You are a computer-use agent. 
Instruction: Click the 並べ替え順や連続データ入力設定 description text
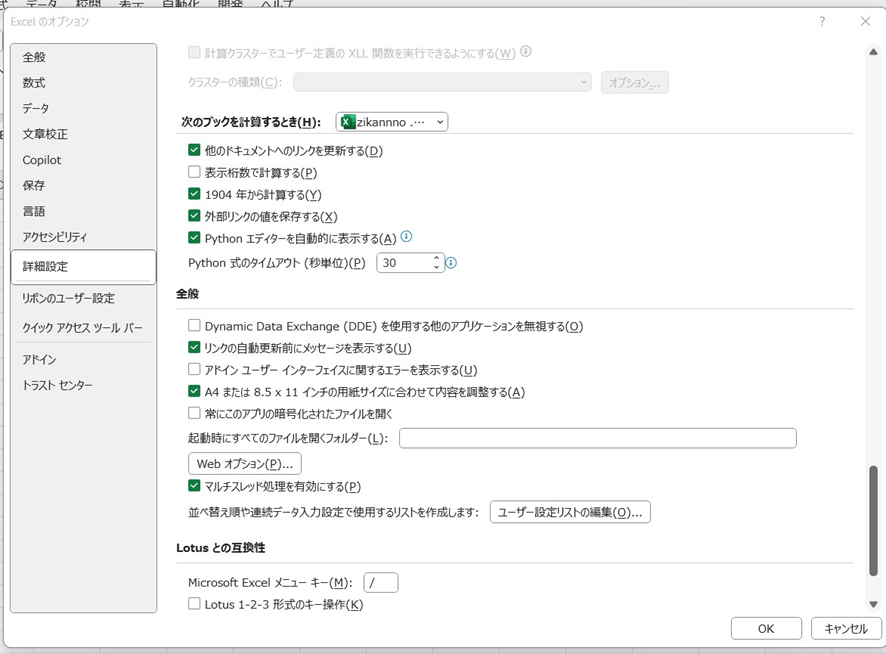point(333,512)
